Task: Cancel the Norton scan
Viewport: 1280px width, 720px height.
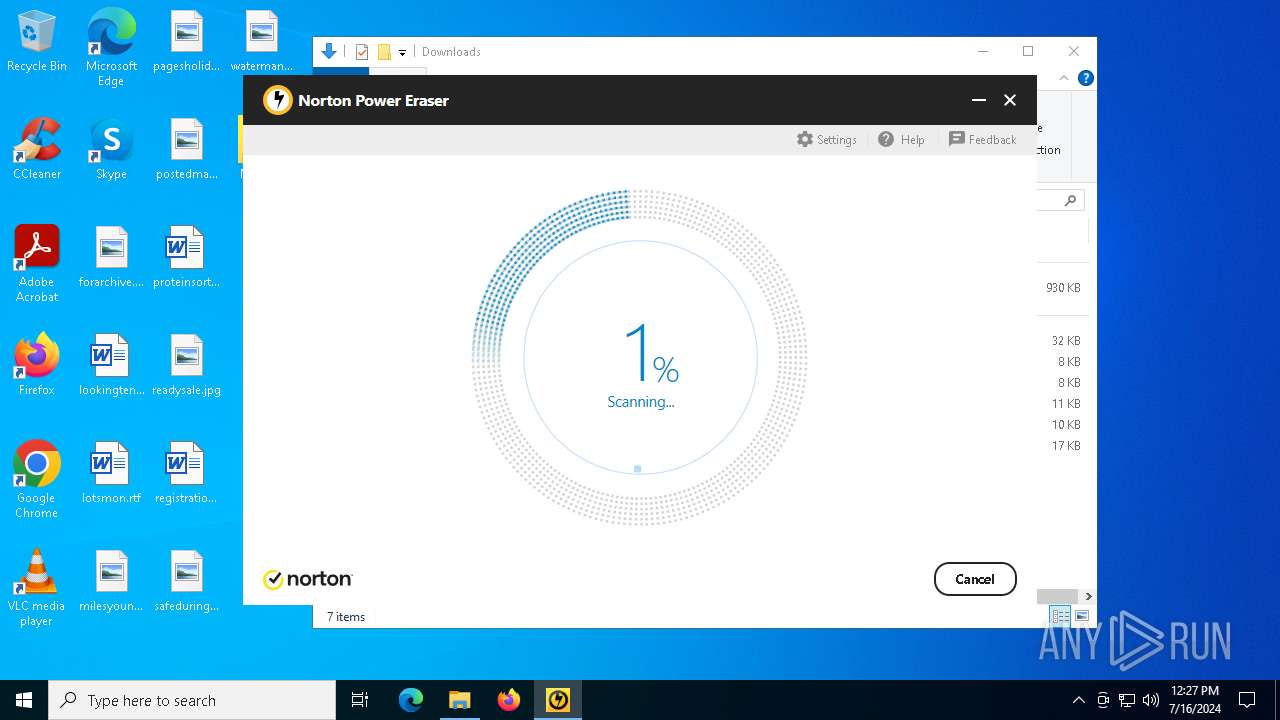Action: [x=975, y=579]
